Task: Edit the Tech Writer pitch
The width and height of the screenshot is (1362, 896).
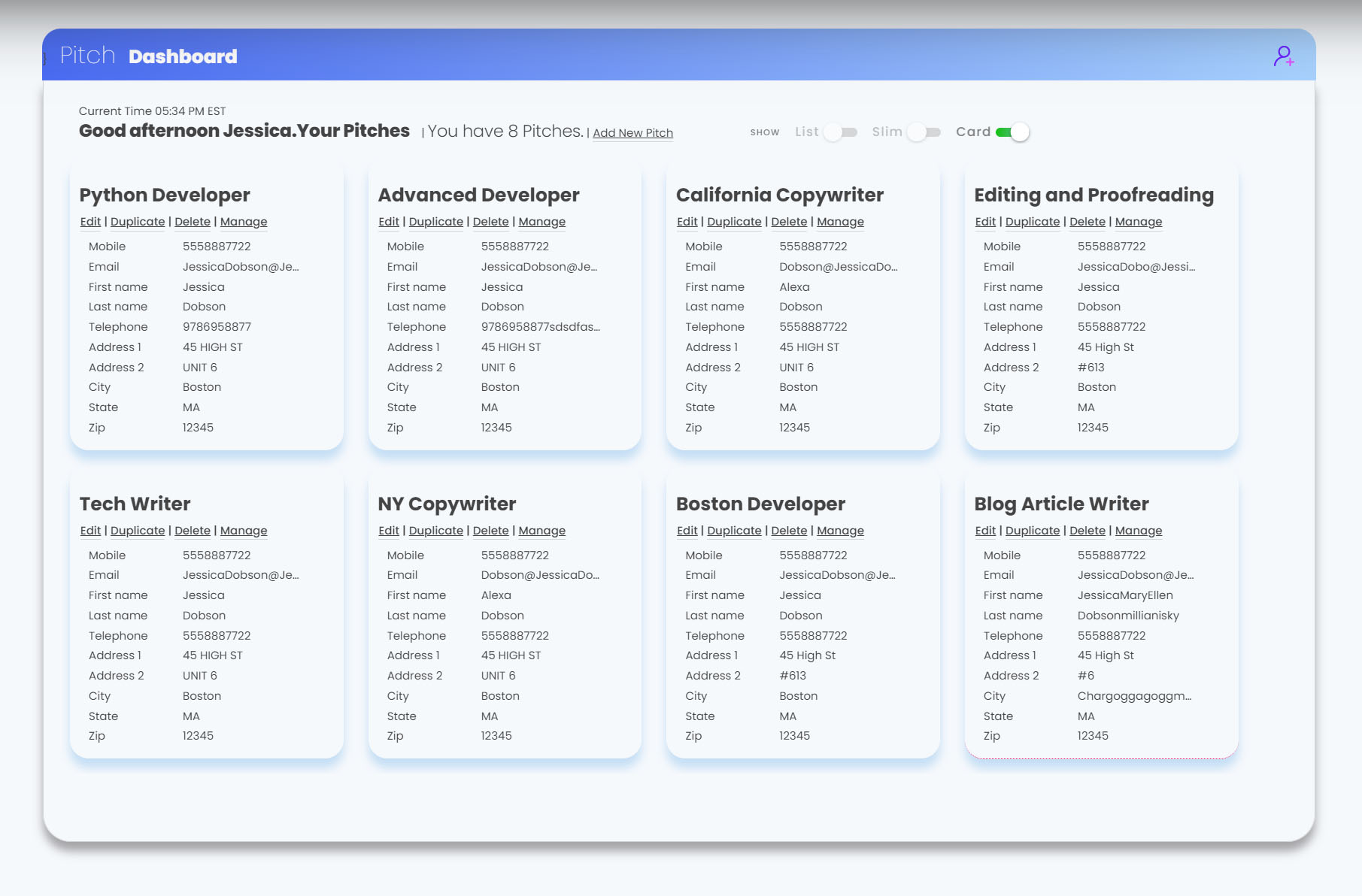Action: (x=90, y=531)
